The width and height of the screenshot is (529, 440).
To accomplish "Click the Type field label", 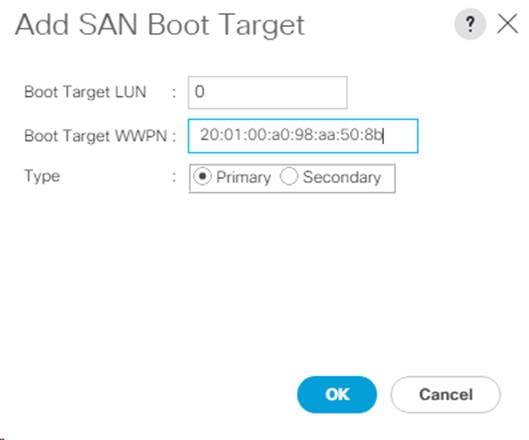I will click(42, 176).
